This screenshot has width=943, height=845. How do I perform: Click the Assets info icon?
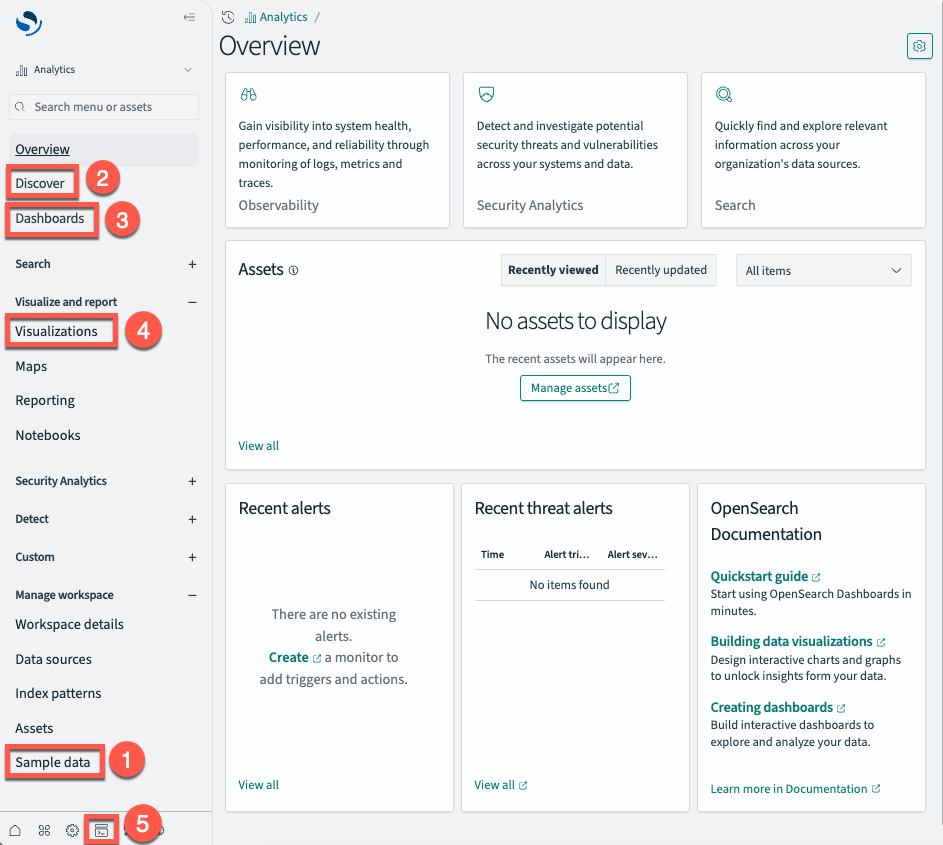point(293,271)
